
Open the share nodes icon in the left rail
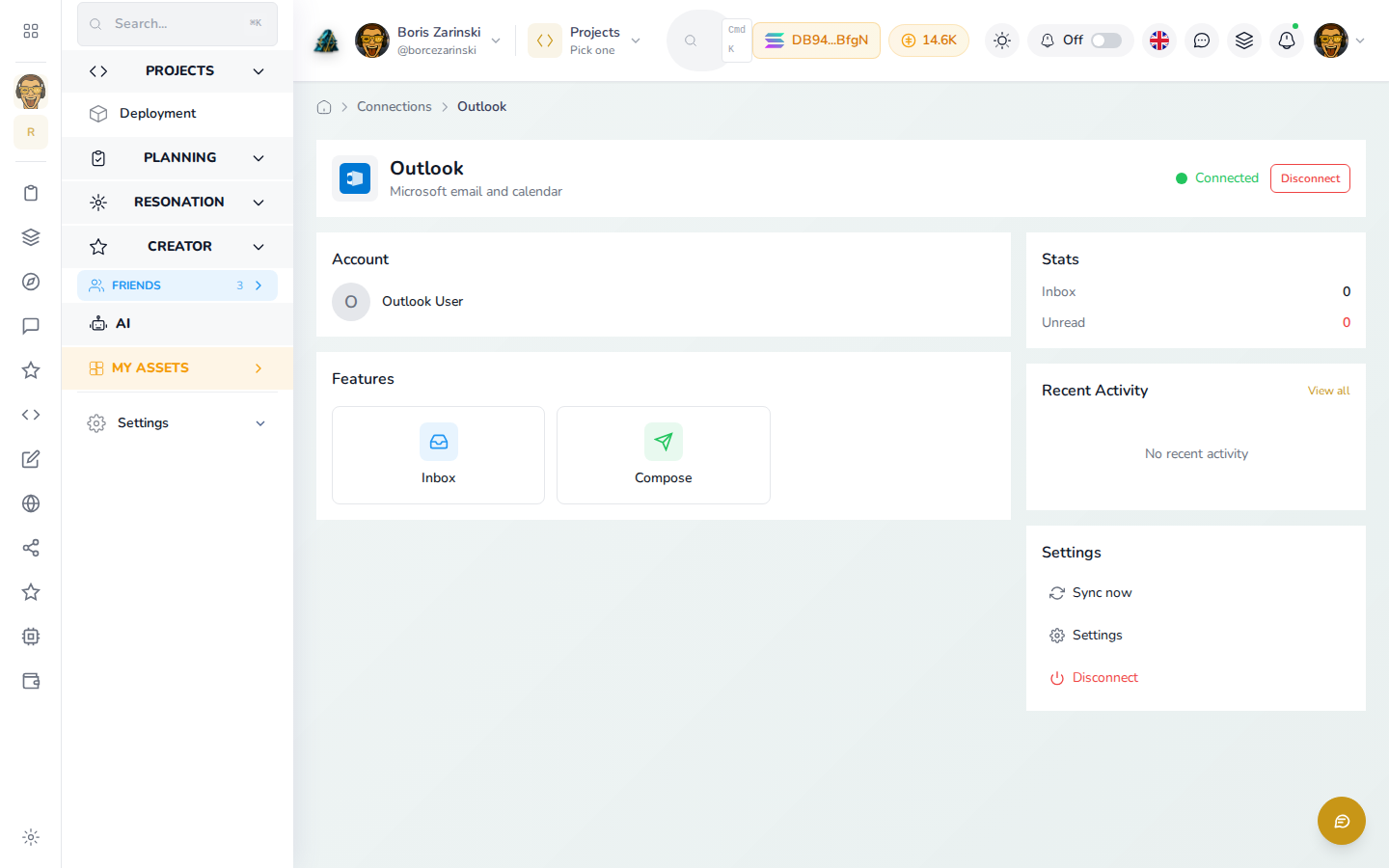click(x=31, y=548)
